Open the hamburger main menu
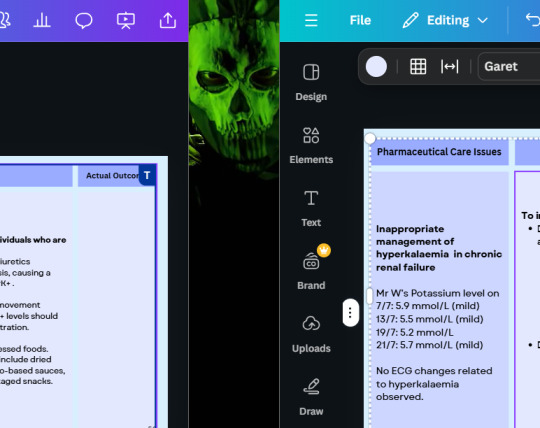 tap(311, 20)
